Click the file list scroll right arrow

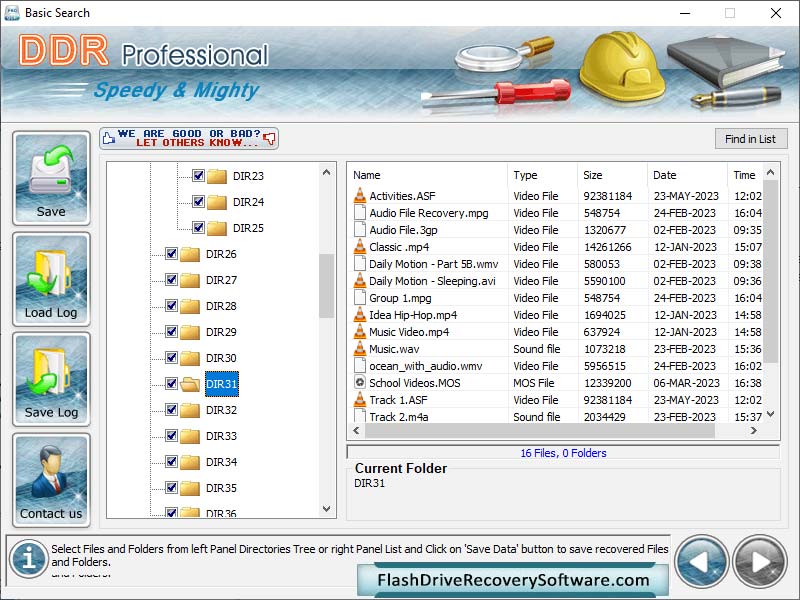coord(754,431)
